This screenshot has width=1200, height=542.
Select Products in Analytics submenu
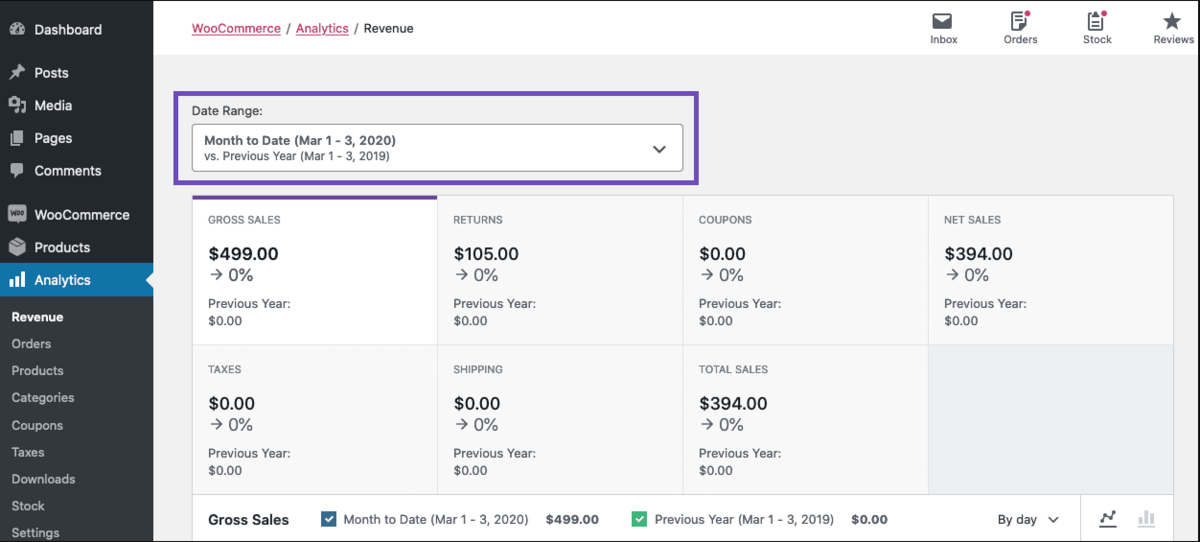pos(37,371)
